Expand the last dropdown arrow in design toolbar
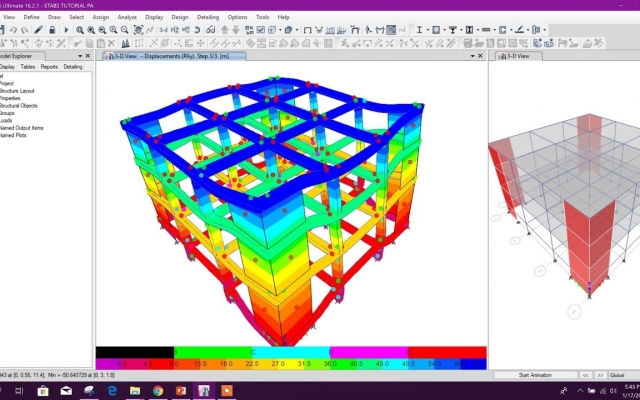Image resolution: width=640 pixels, height=400 pixels. click(544, 30)
